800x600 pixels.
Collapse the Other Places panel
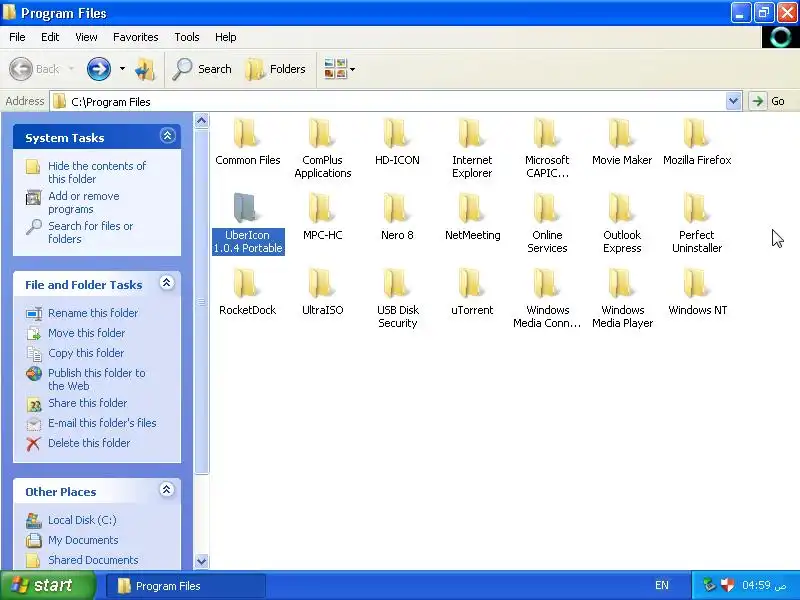pyautogui.click(x=166, y=490)
